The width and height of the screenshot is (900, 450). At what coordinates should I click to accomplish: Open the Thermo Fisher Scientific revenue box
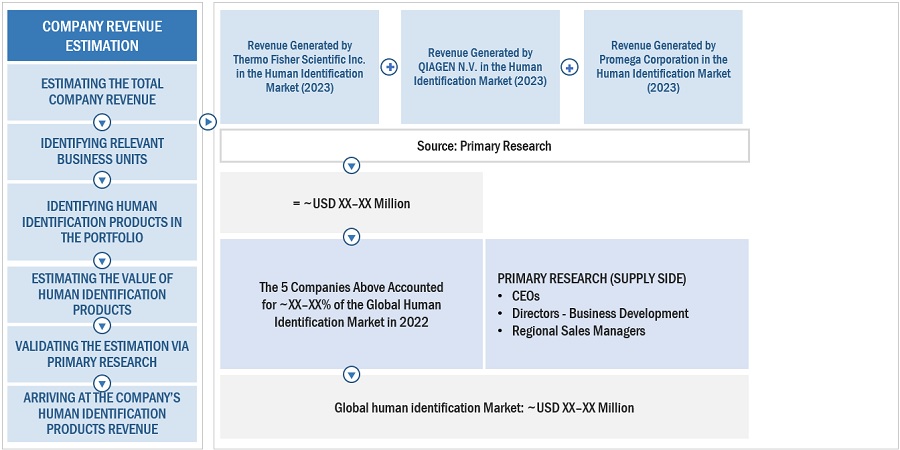[299, 67]
